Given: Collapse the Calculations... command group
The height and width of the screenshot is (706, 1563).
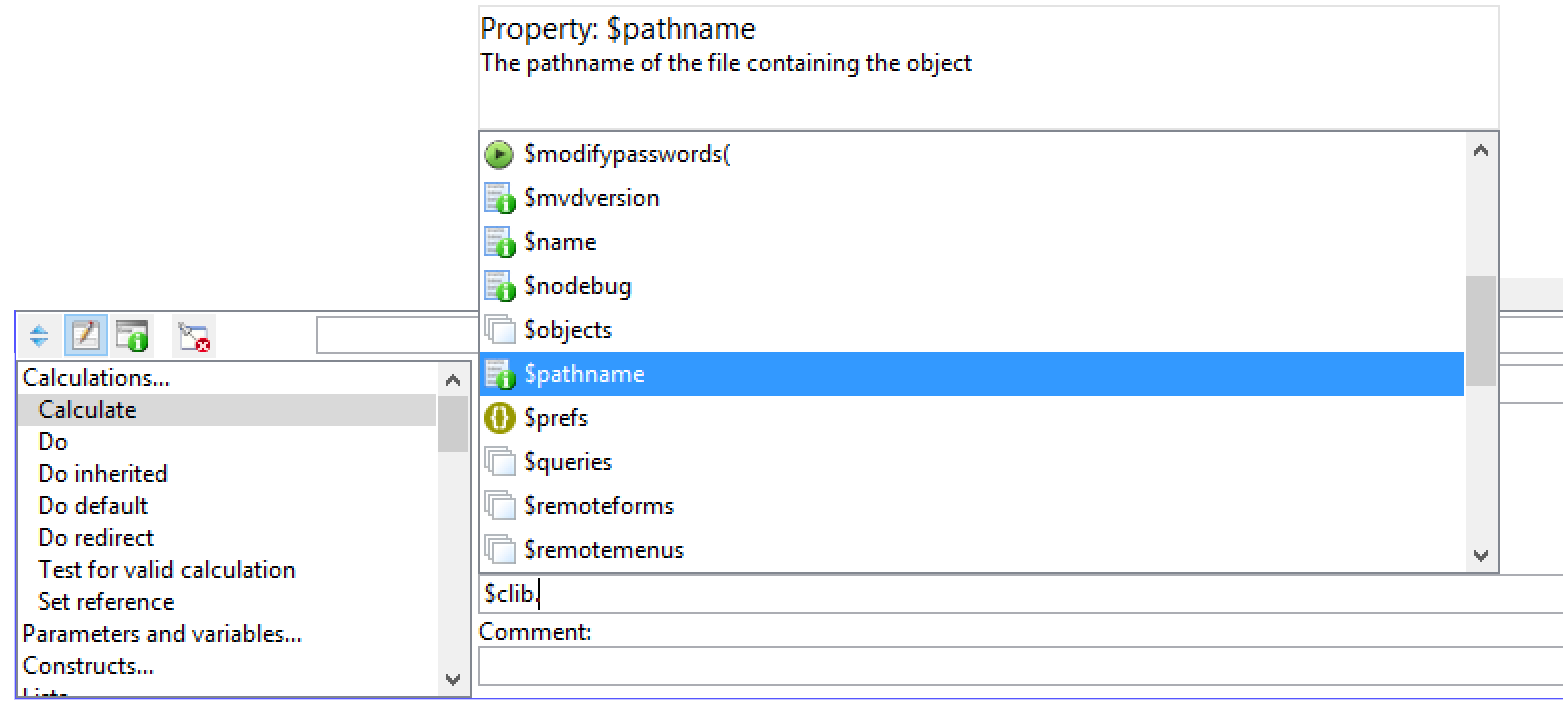Looking at the screenshot, I should [x=96, y=378].
